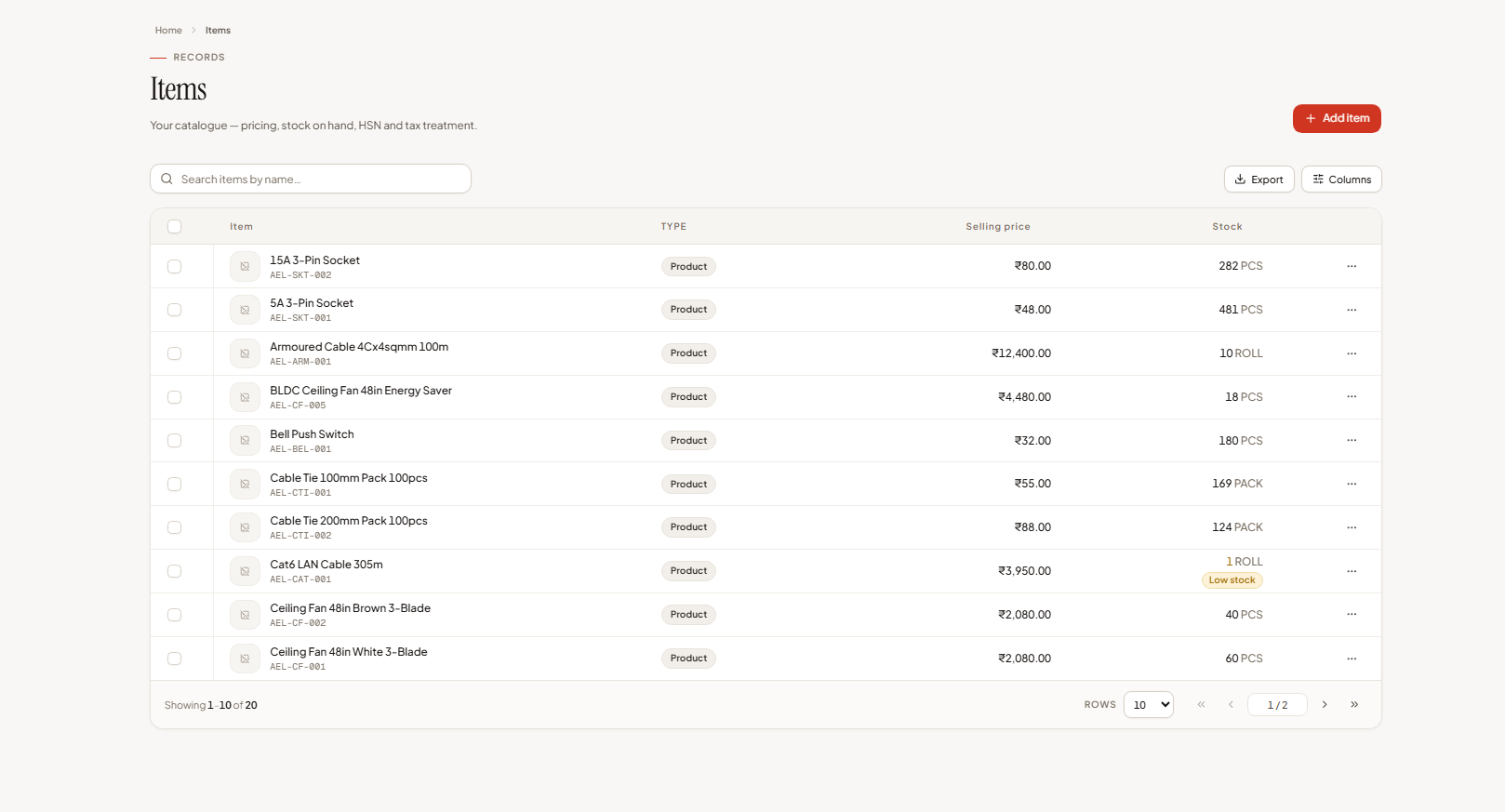Open the Columns chooser
This screenshot has height=812, width=1505.
[x=1341, y=180]
